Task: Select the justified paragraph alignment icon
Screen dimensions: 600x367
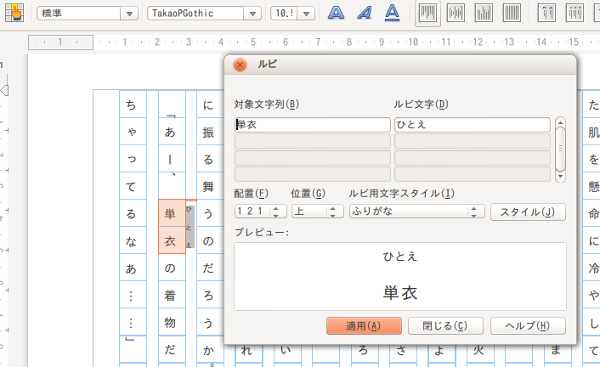Action: 512,13
